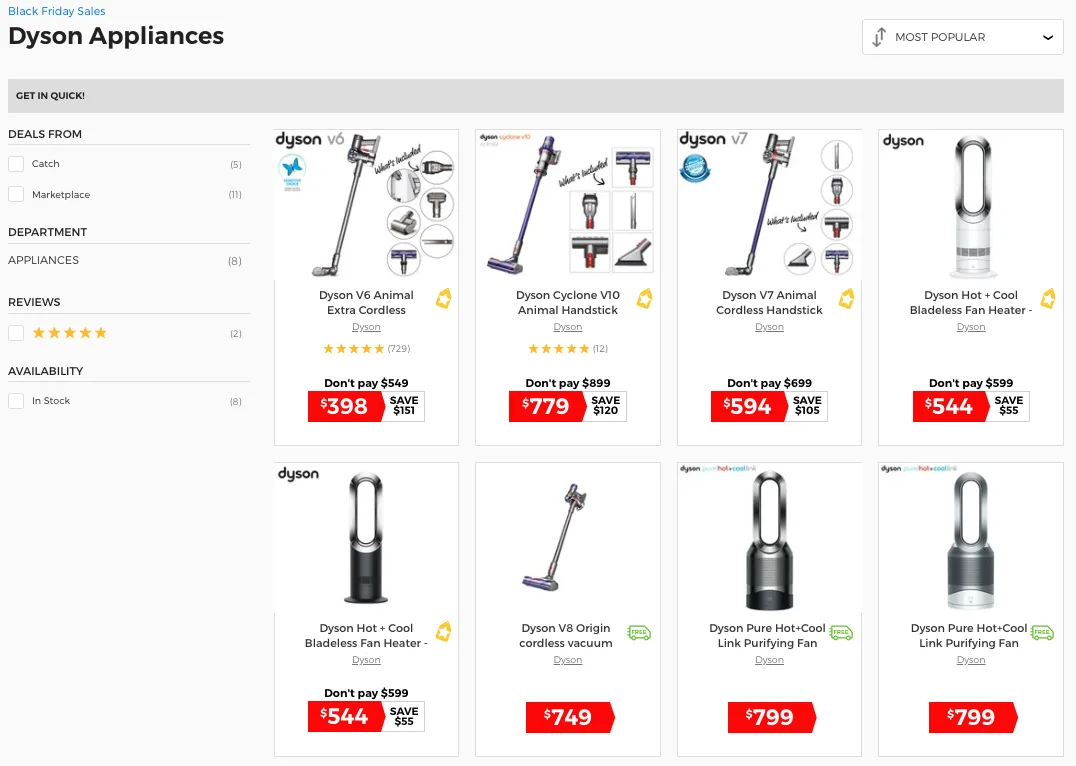
Task: Click the free shipping truck icon on Dyson V8 Origin
Action: 638,632
